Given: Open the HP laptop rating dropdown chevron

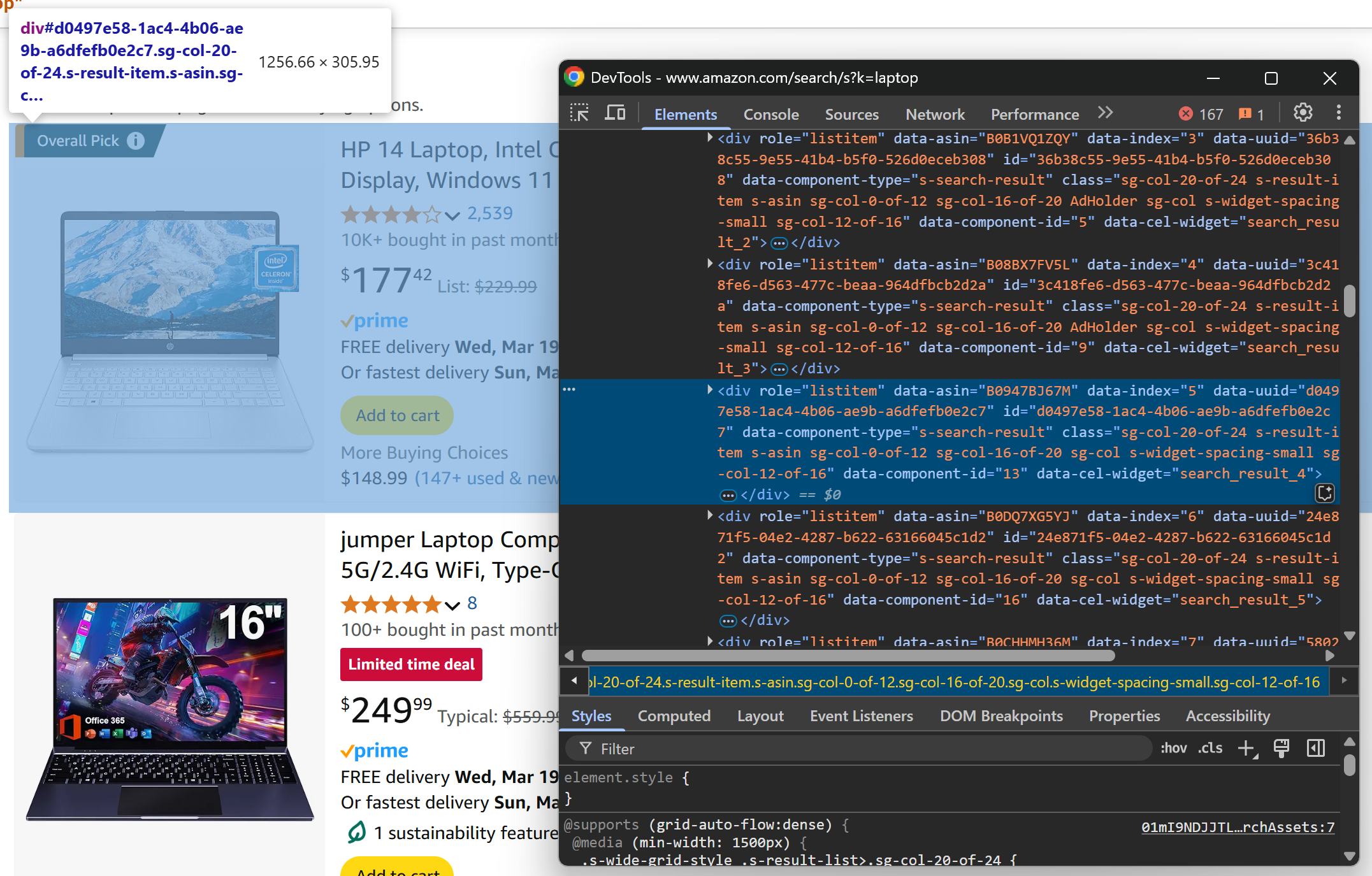Looking at the screenshot, I should click(452, 215).
